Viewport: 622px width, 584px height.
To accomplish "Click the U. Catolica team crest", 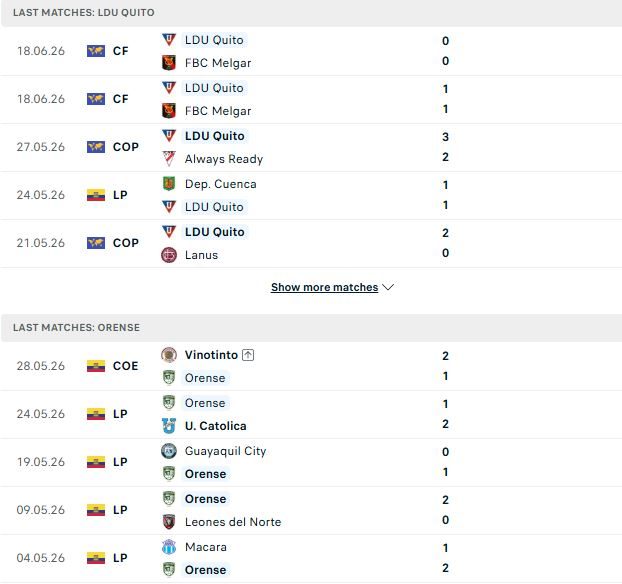I will tap(169, 426).
